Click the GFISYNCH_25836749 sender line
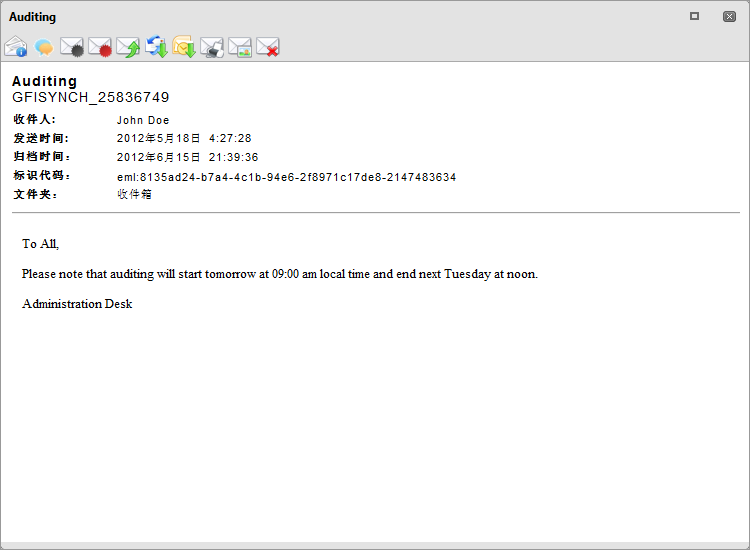750x550 pixels. 90,97
